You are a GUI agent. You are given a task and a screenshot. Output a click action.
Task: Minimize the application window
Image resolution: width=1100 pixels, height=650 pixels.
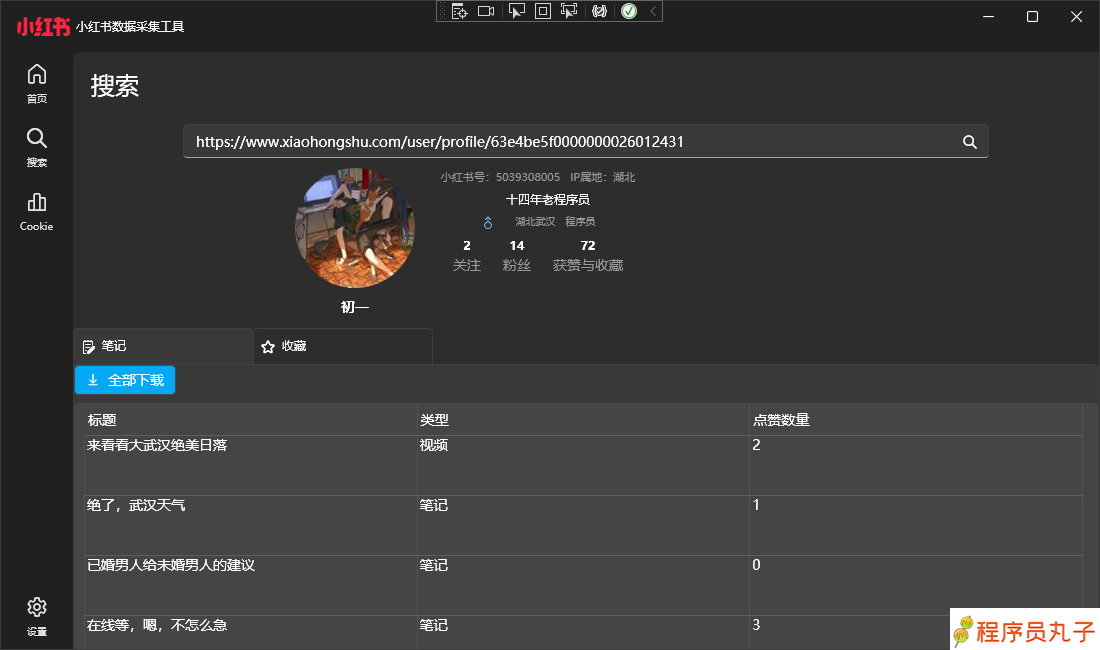[x=988, y=16]
